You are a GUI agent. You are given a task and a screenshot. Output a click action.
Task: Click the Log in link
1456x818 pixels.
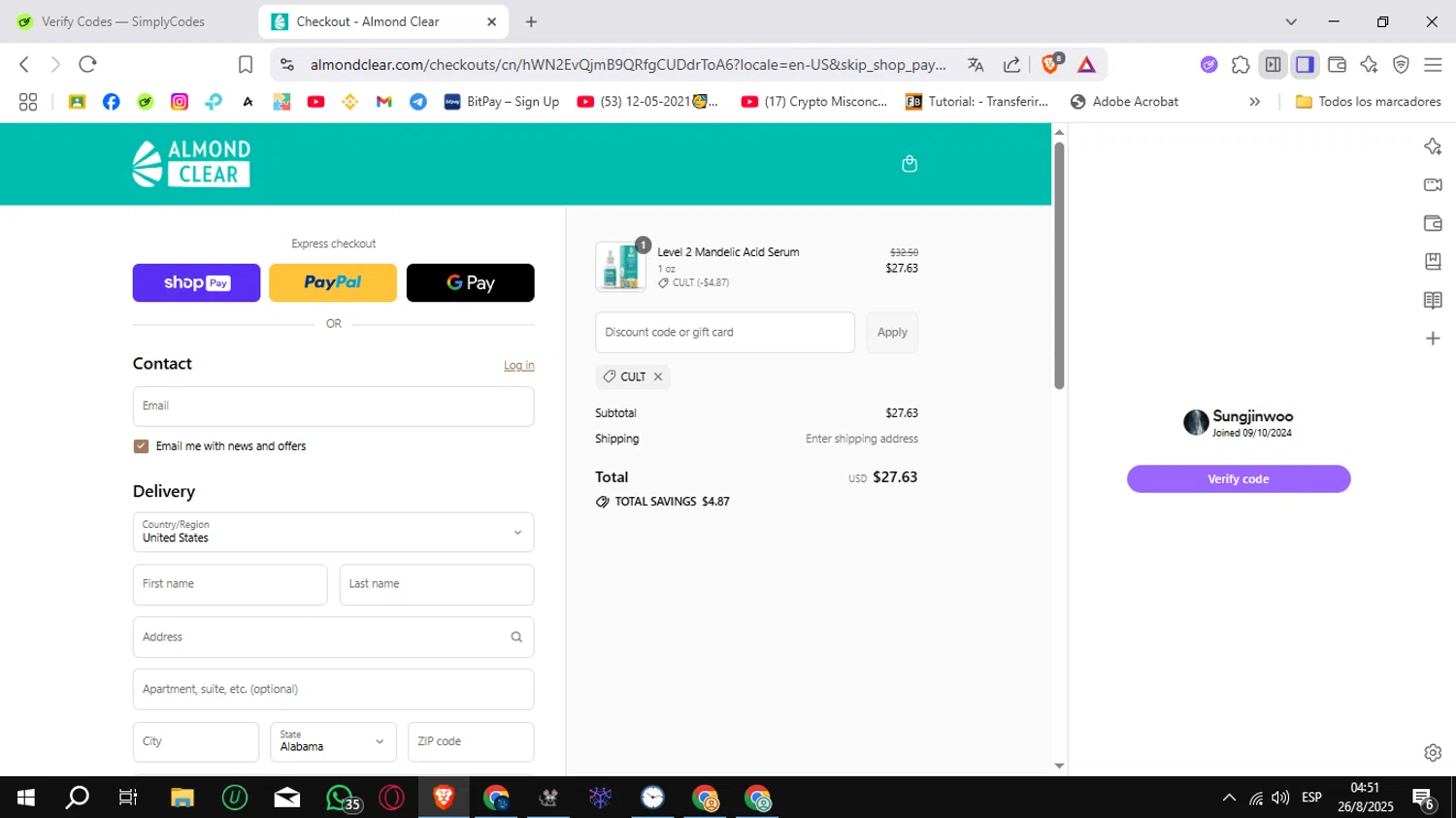point(519,366)
